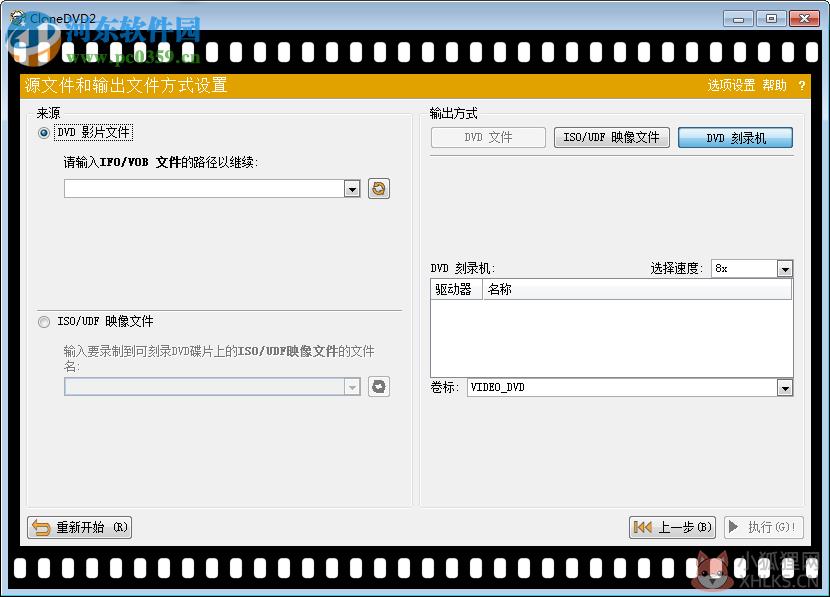Click the browse icon next to ISO image field
830x597 pixels.
[x=379, y=387]
